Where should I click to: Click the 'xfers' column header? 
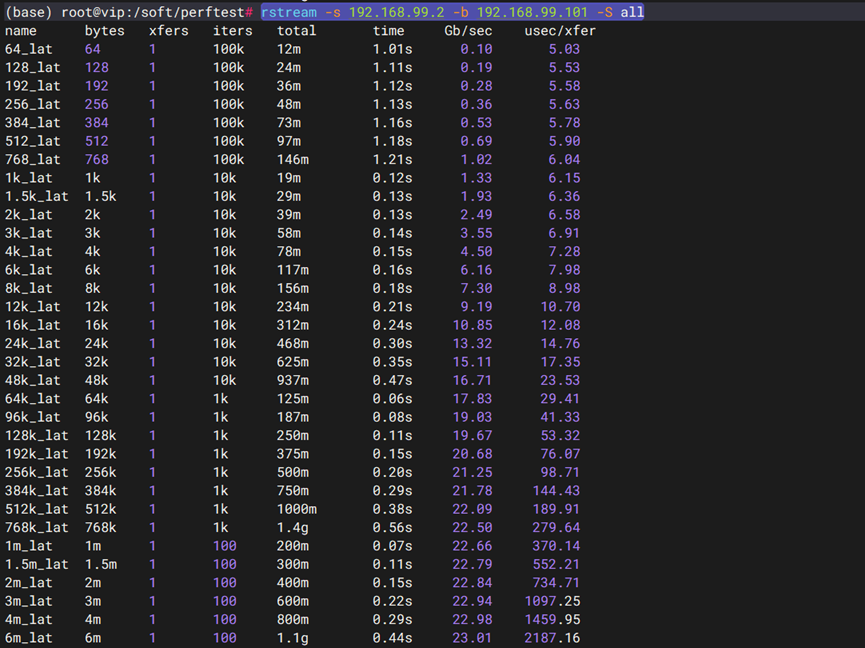[169, 31]
